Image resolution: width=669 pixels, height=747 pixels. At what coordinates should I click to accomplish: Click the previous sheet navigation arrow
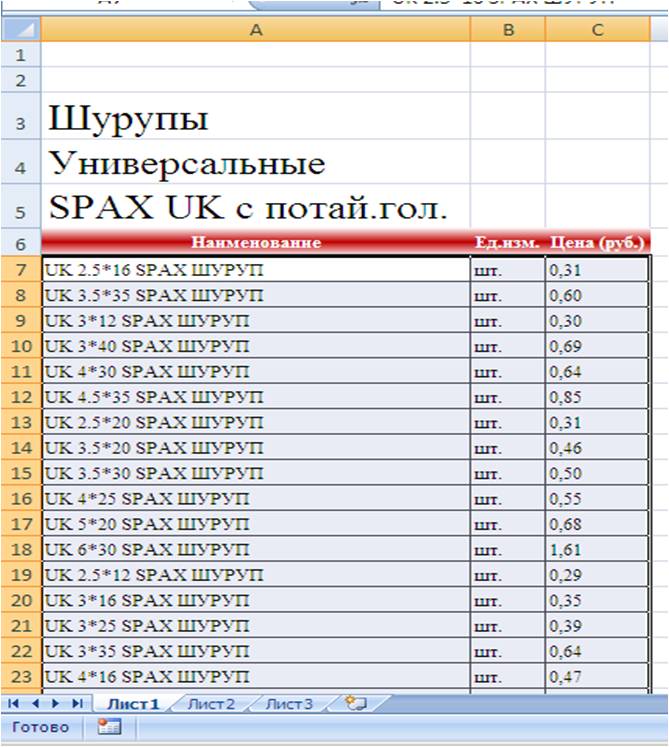click(x=36, y=704)
